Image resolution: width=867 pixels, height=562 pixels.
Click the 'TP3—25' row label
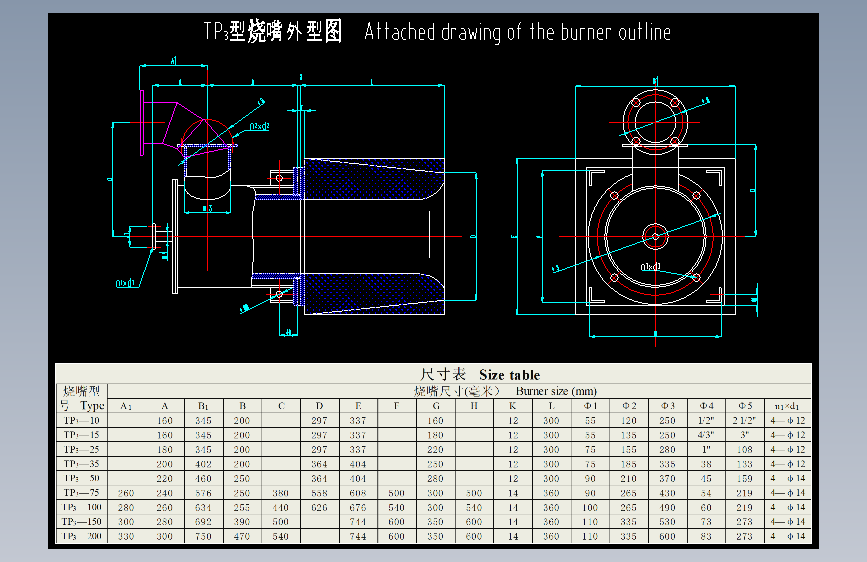(81, 449)
